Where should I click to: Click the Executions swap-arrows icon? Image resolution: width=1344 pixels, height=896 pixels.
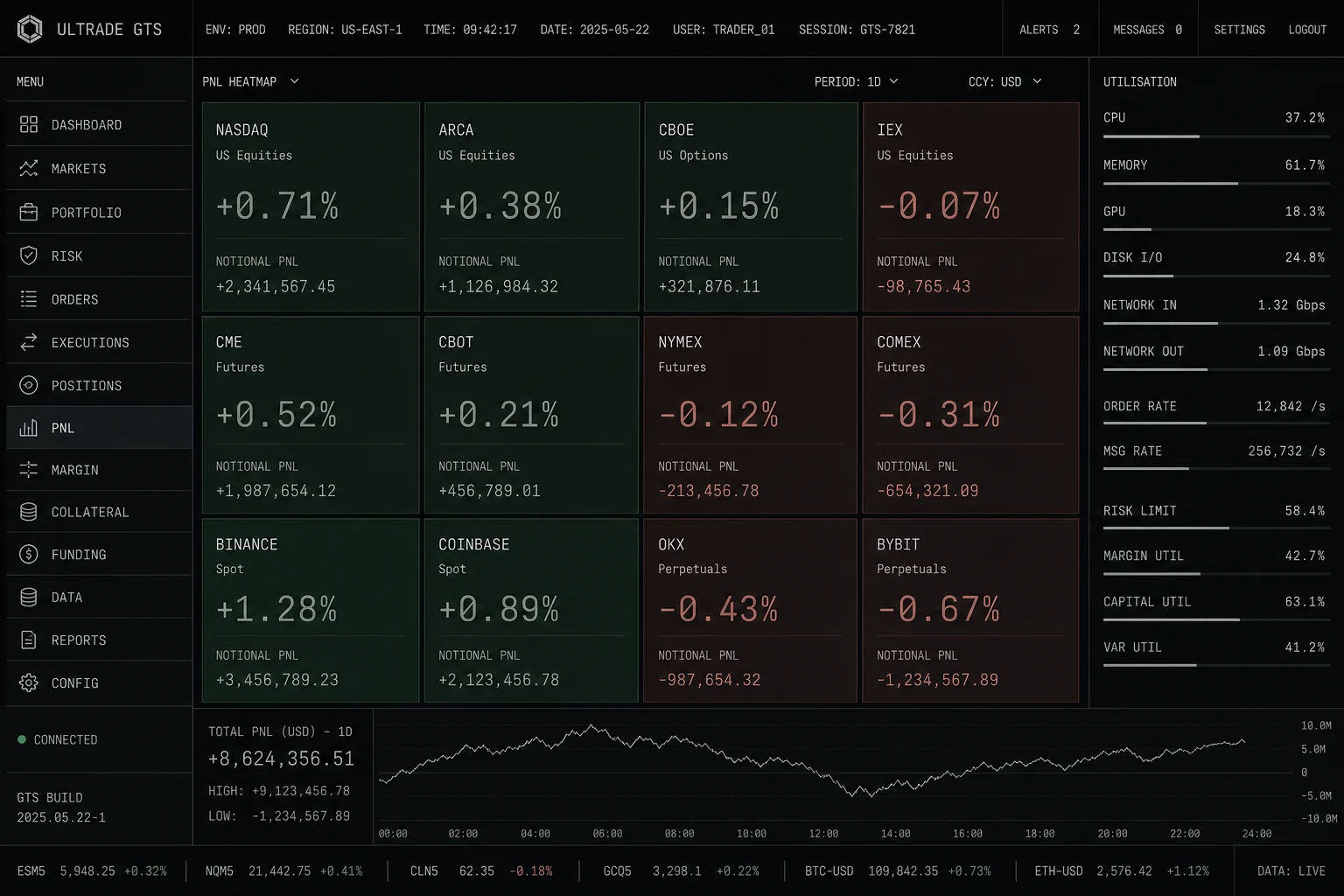point(29,342)
